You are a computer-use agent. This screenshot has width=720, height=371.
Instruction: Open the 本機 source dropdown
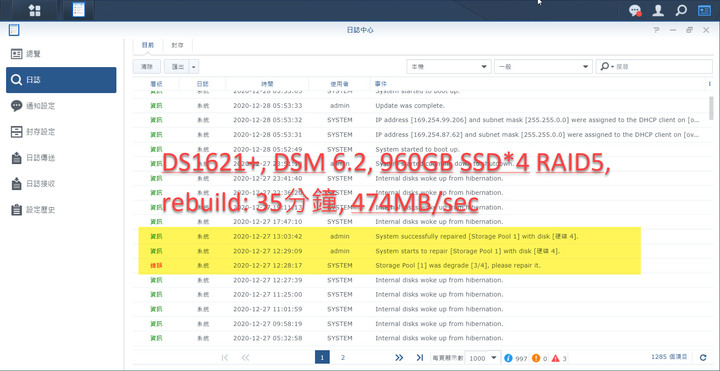(449, 67)
